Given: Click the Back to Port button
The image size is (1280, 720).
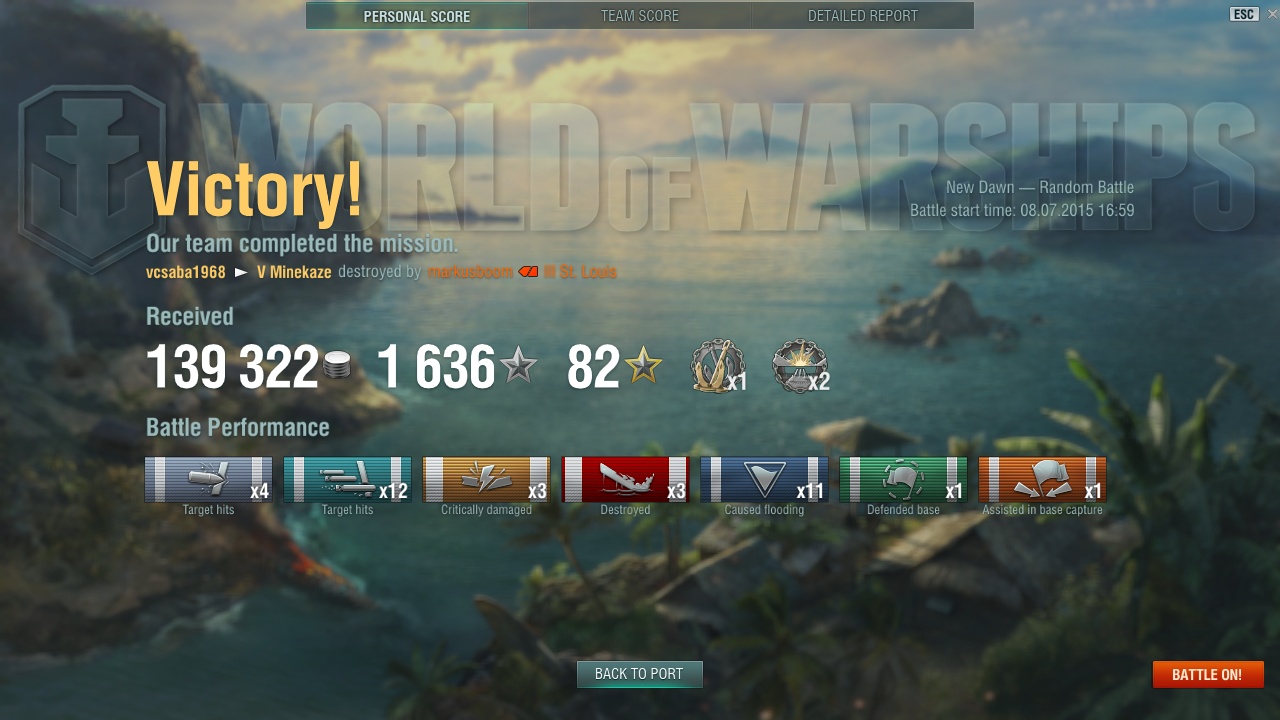Looking at the screenshot, I should tap(639, 674).
